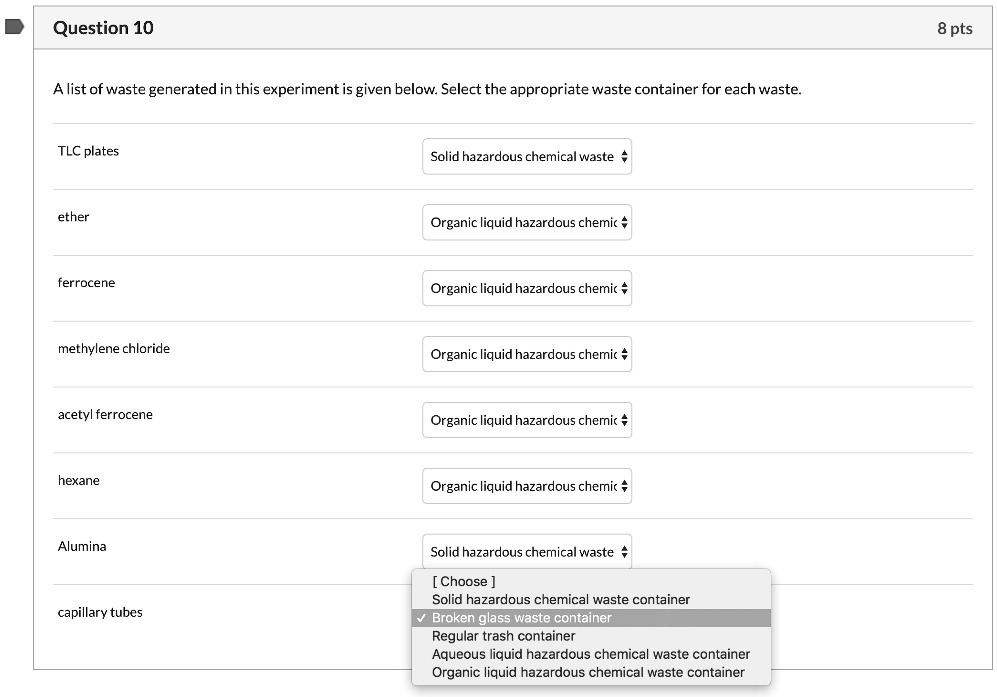997x697 pixels.
Task: Click the stepper arrows on TLC plates dropdown
Action: pos(624,156)
